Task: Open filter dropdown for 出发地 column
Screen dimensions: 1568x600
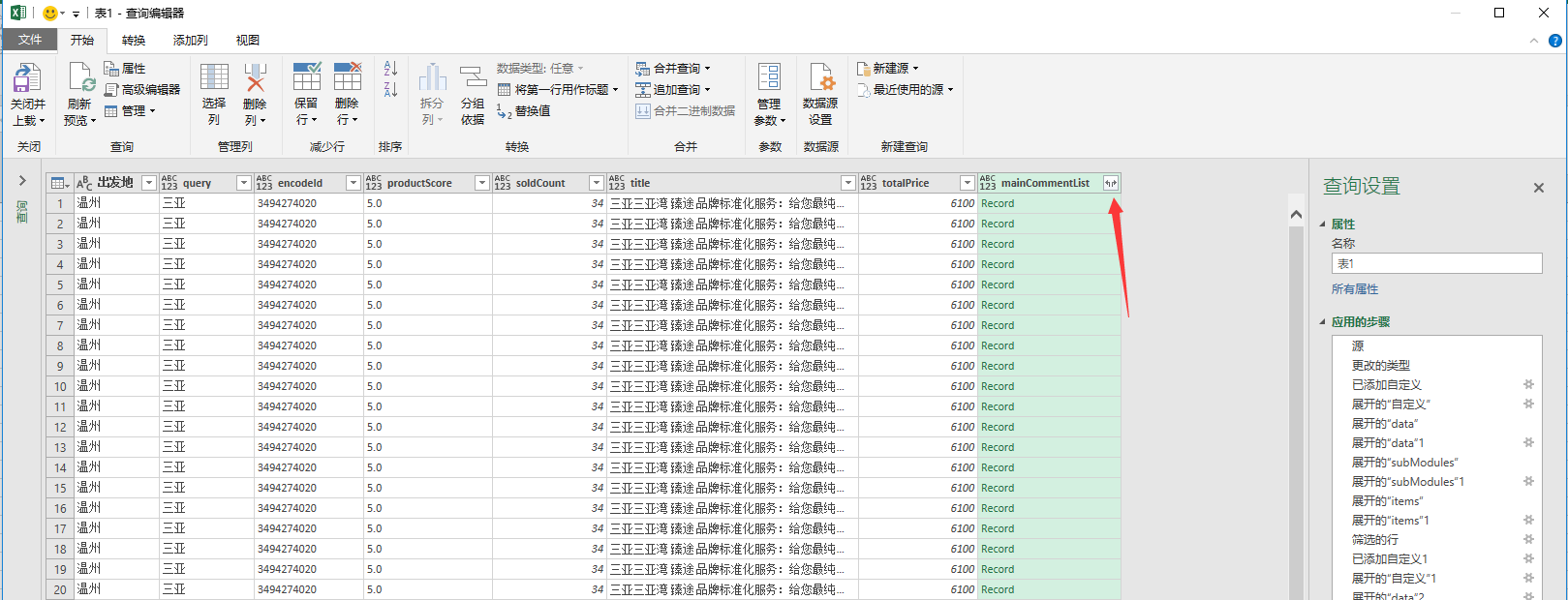Action: (148, 183)
